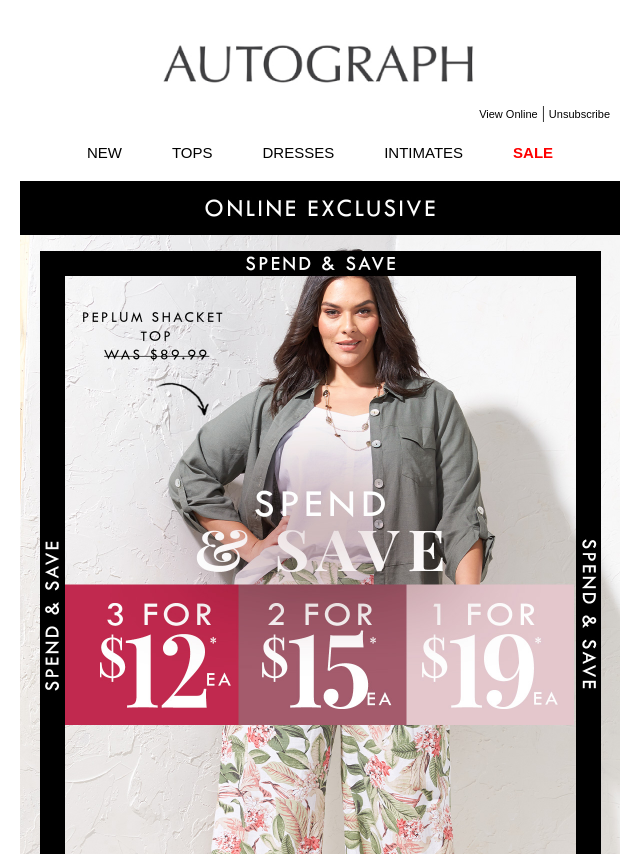The height and width of the screenshot is (854, 640).
Task: Click the right vertical SPEND & SAVE text
Action: (589, 614)
